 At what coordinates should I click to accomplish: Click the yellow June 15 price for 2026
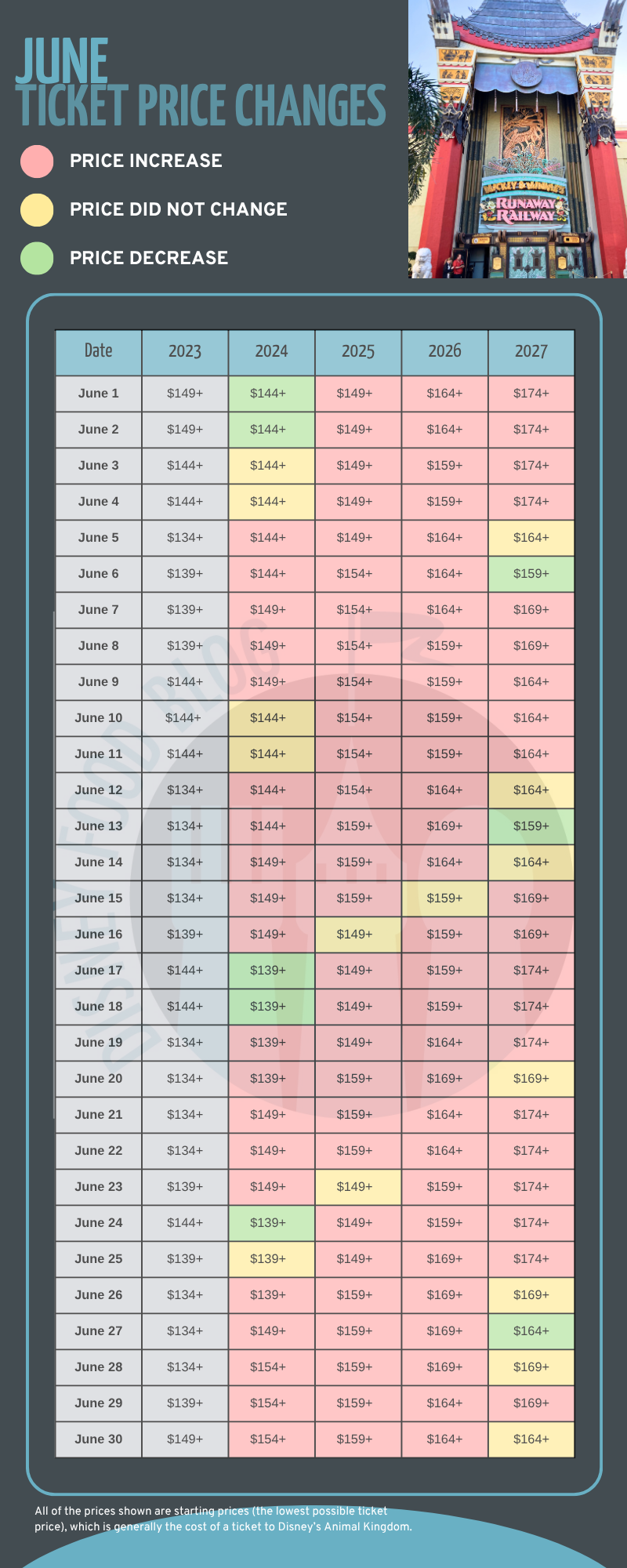(x=444, y=898)
